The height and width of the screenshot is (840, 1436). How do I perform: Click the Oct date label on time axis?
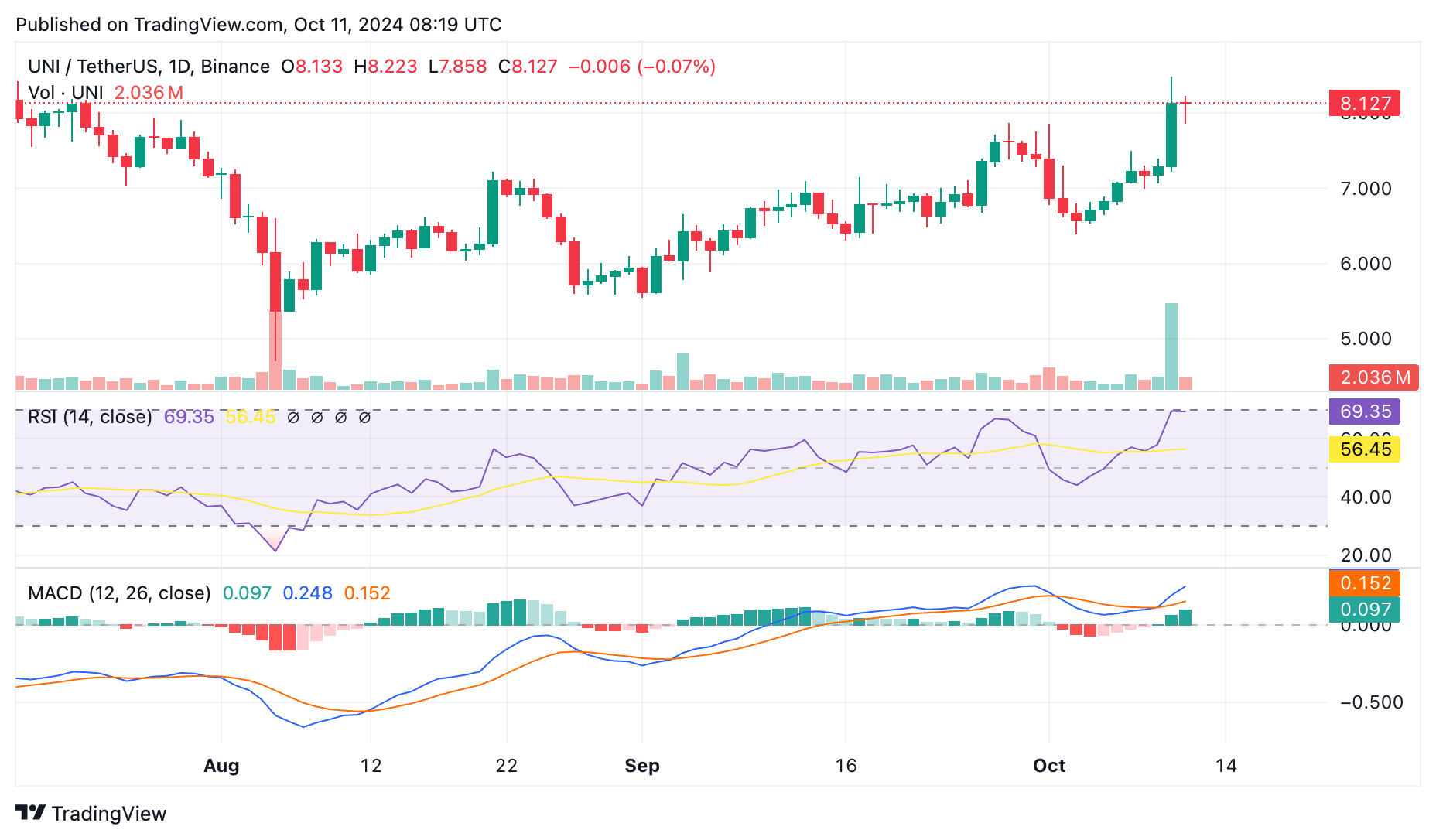point(1049,766)
